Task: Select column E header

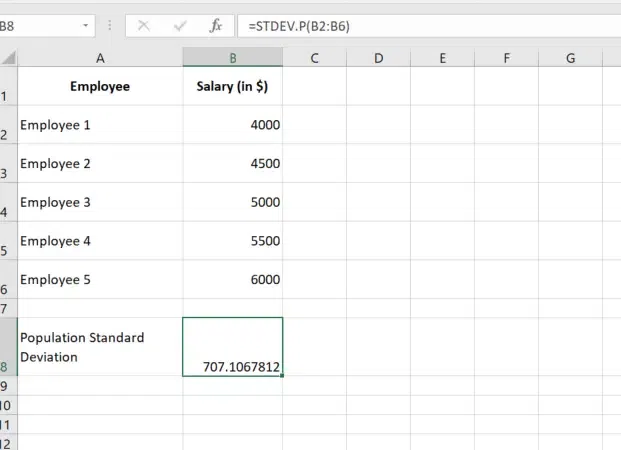Action: point(442,58)
